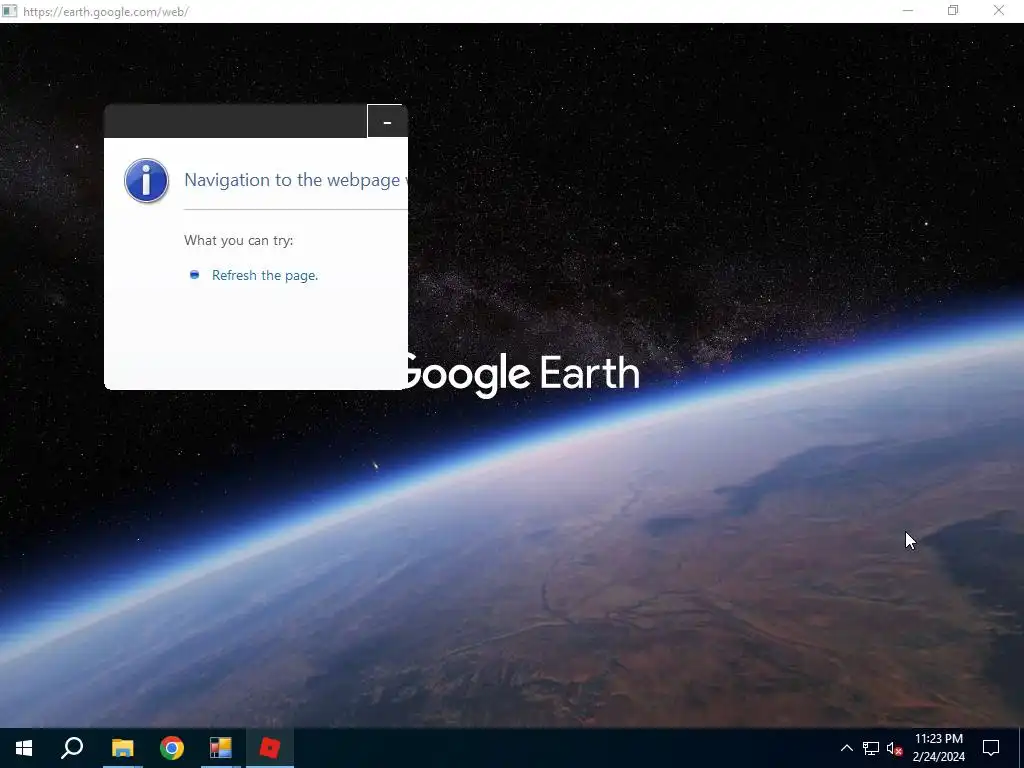This screenshot has height=768, width=1024.
Task: Launch Google Chrome from taskbar
Action: 172,748
